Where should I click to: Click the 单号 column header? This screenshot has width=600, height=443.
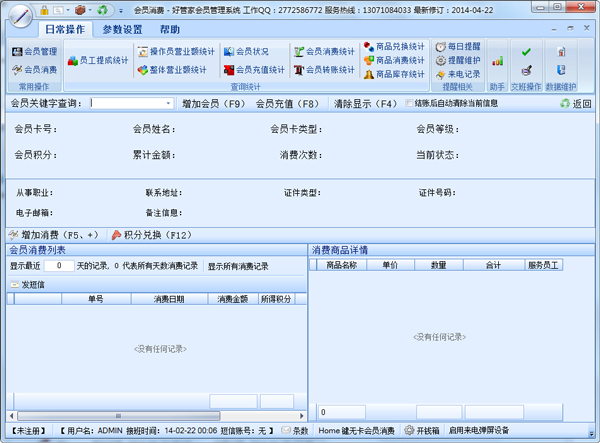[96, 299]
